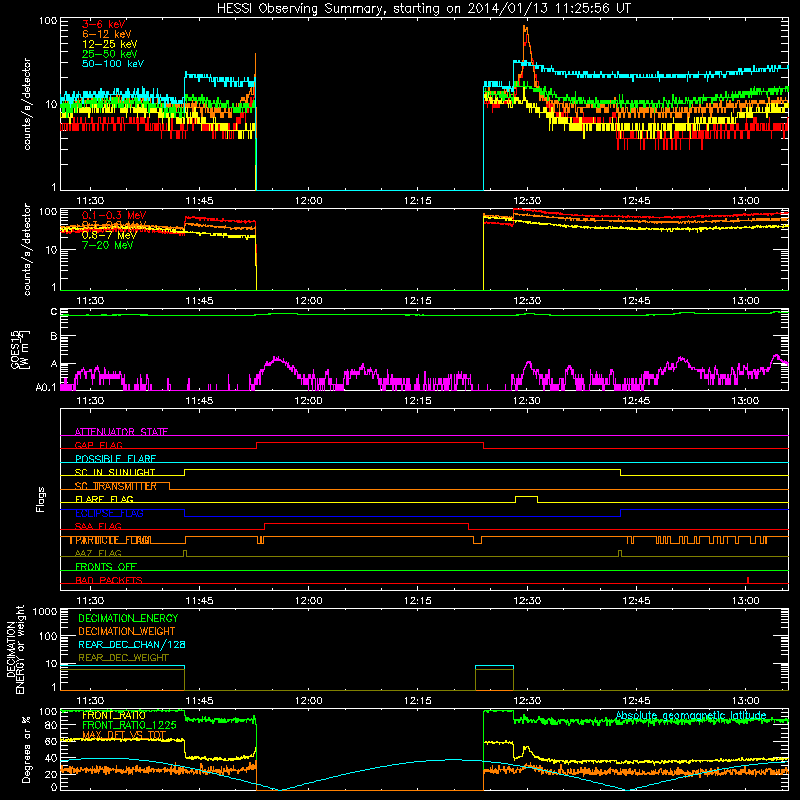Click the vertical Flags axis title
The image size is (800, 800).
41,499
